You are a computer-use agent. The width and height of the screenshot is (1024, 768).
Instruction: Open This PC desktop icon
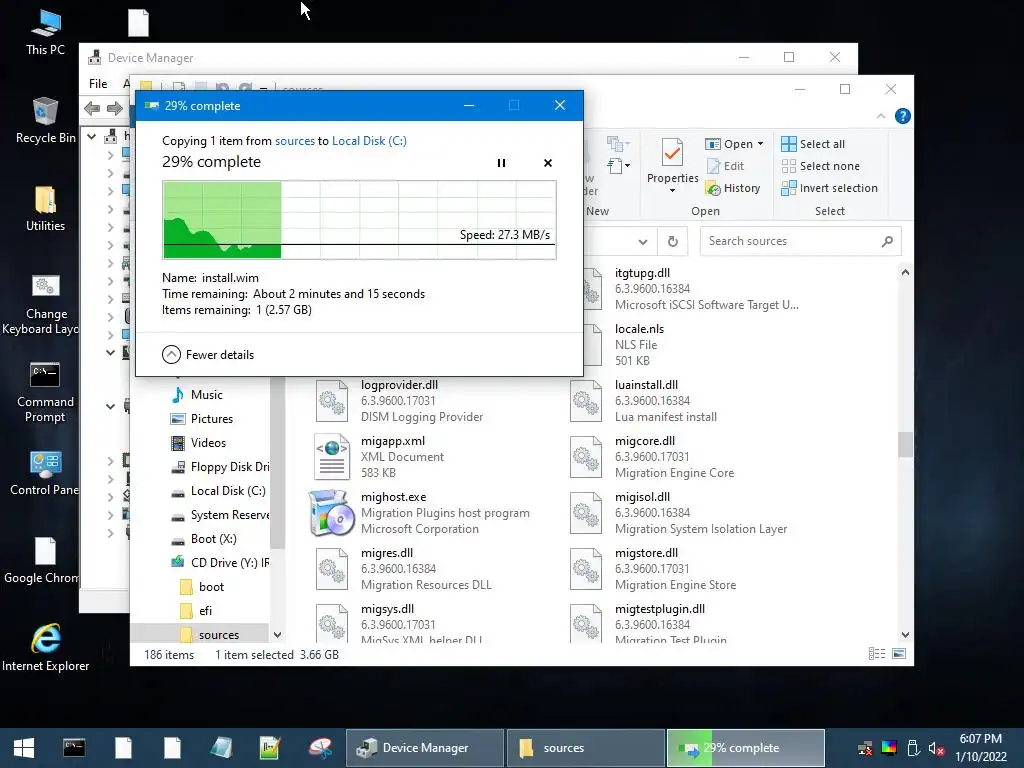click(x=45, y=33)
